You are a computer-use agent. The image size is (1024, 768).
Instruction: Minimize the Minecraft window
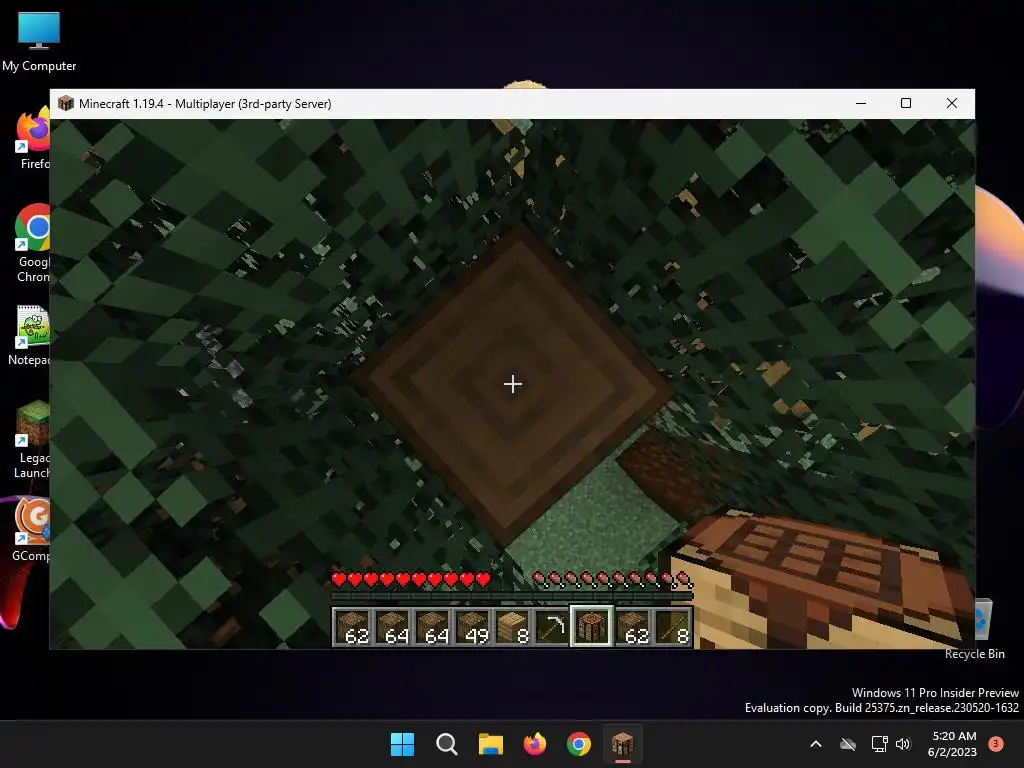point(861,103)
